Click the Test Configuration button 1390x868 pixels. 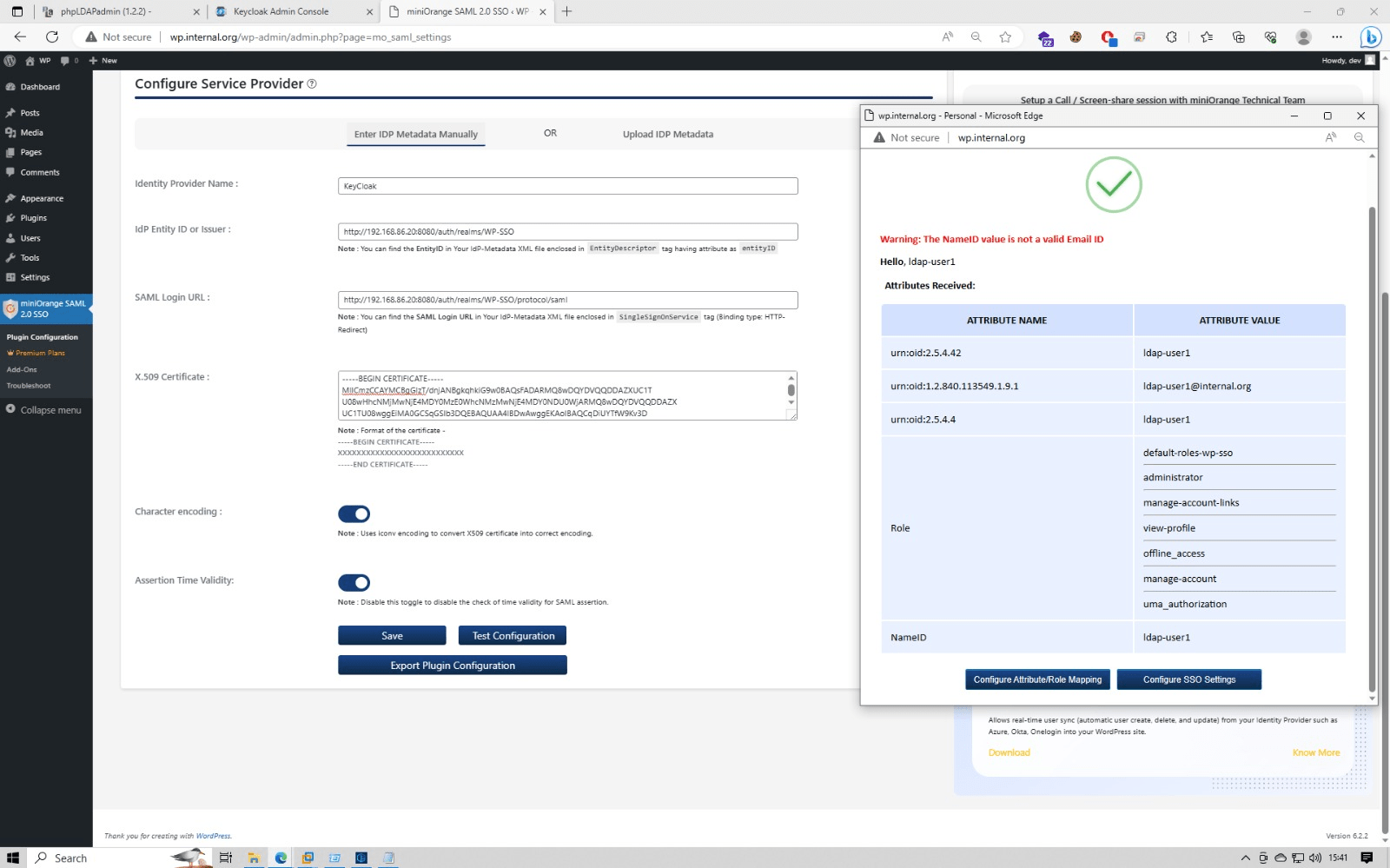click(512, 635)
